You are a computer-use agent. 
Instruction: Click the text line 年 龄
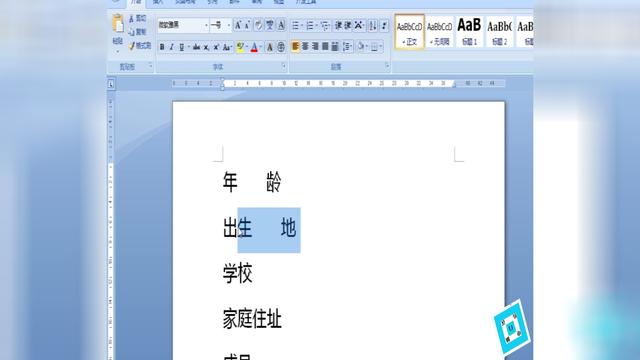click(252, 182)
